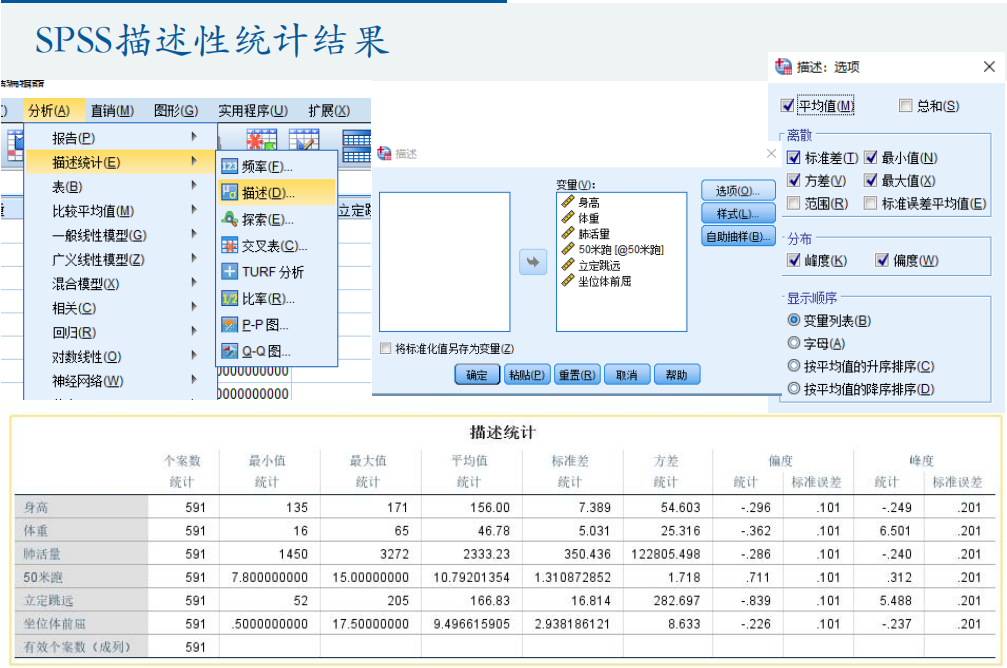Screen dimensions: 1007x668
Task: Click the 重置(R) reset button
Action: point(577,374)
